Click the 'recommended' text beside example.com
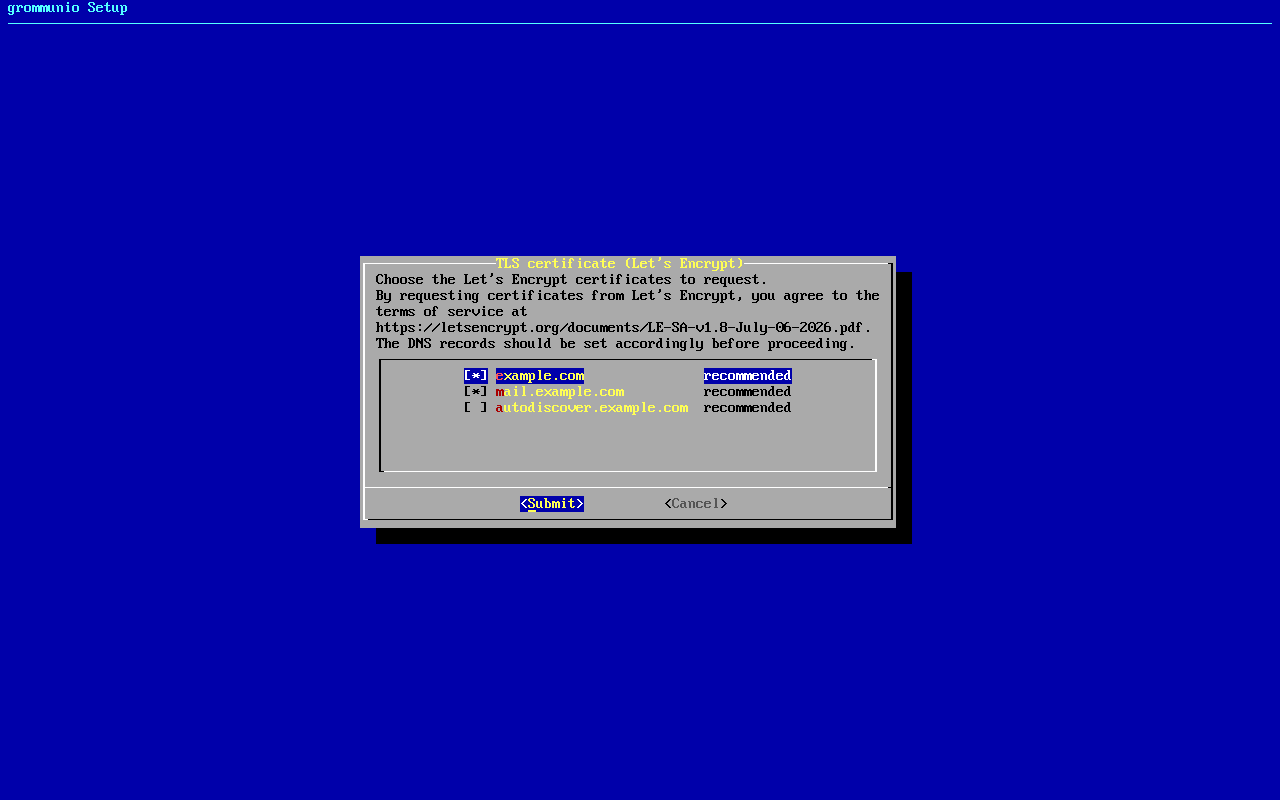 [x=748, y=376]
